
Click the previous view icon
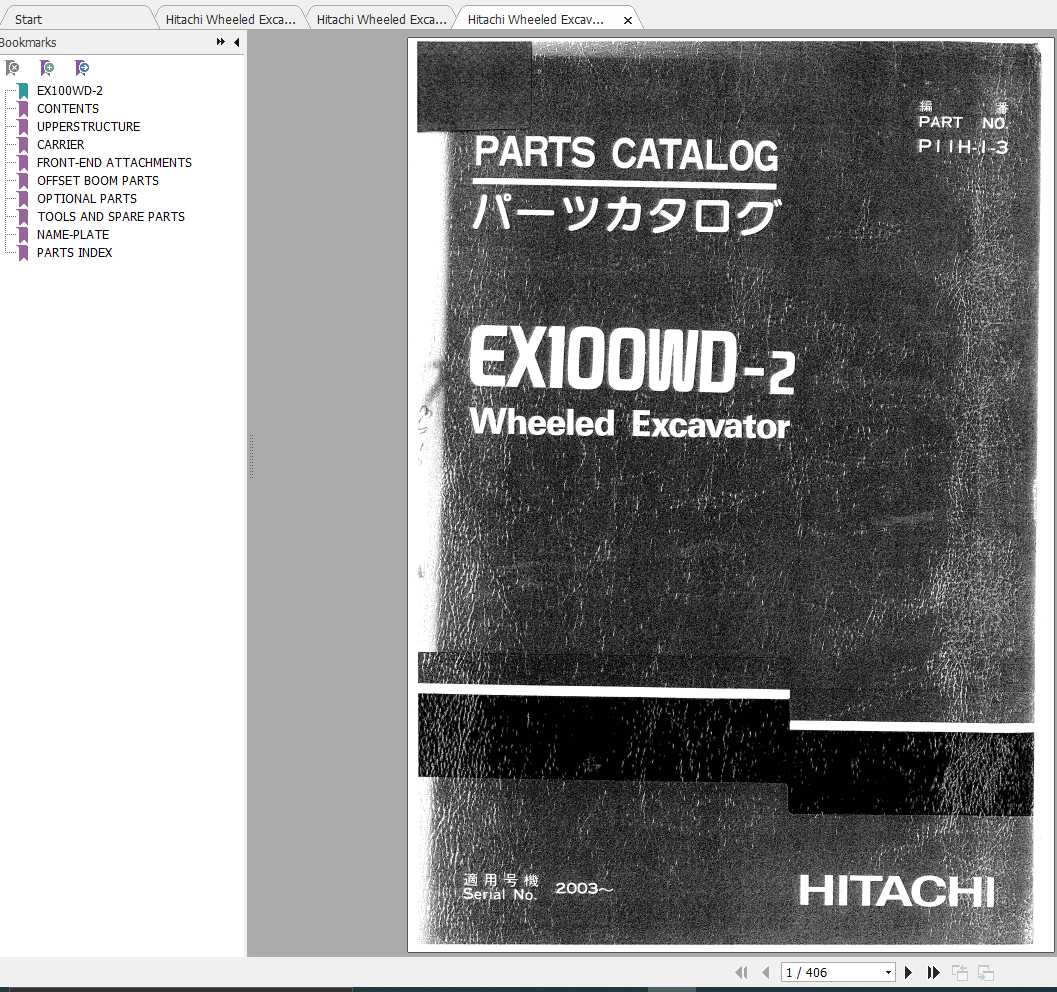[x=958, y=971]
